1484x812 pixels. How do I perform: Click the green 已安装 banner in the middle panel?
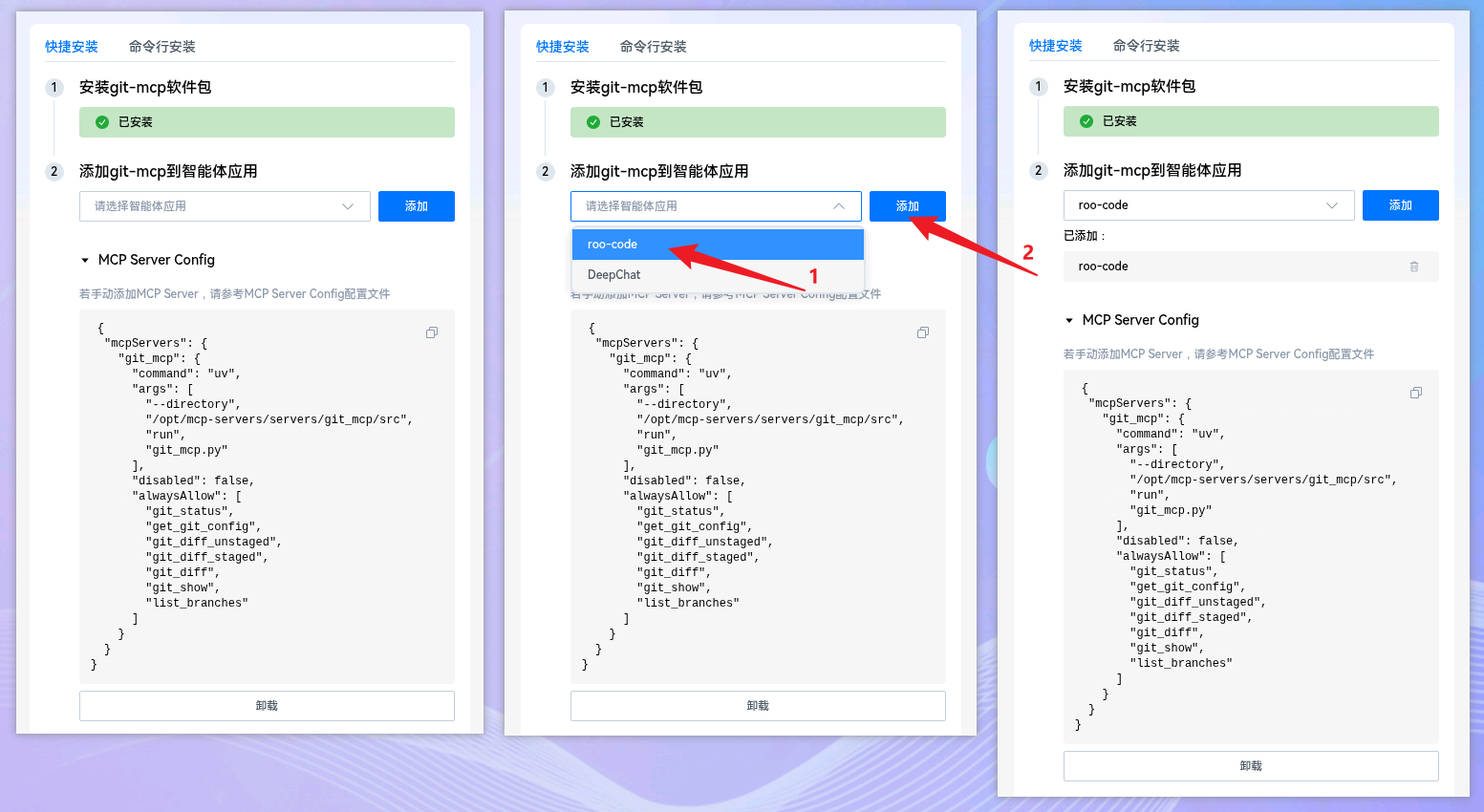(x=757, y=122)
